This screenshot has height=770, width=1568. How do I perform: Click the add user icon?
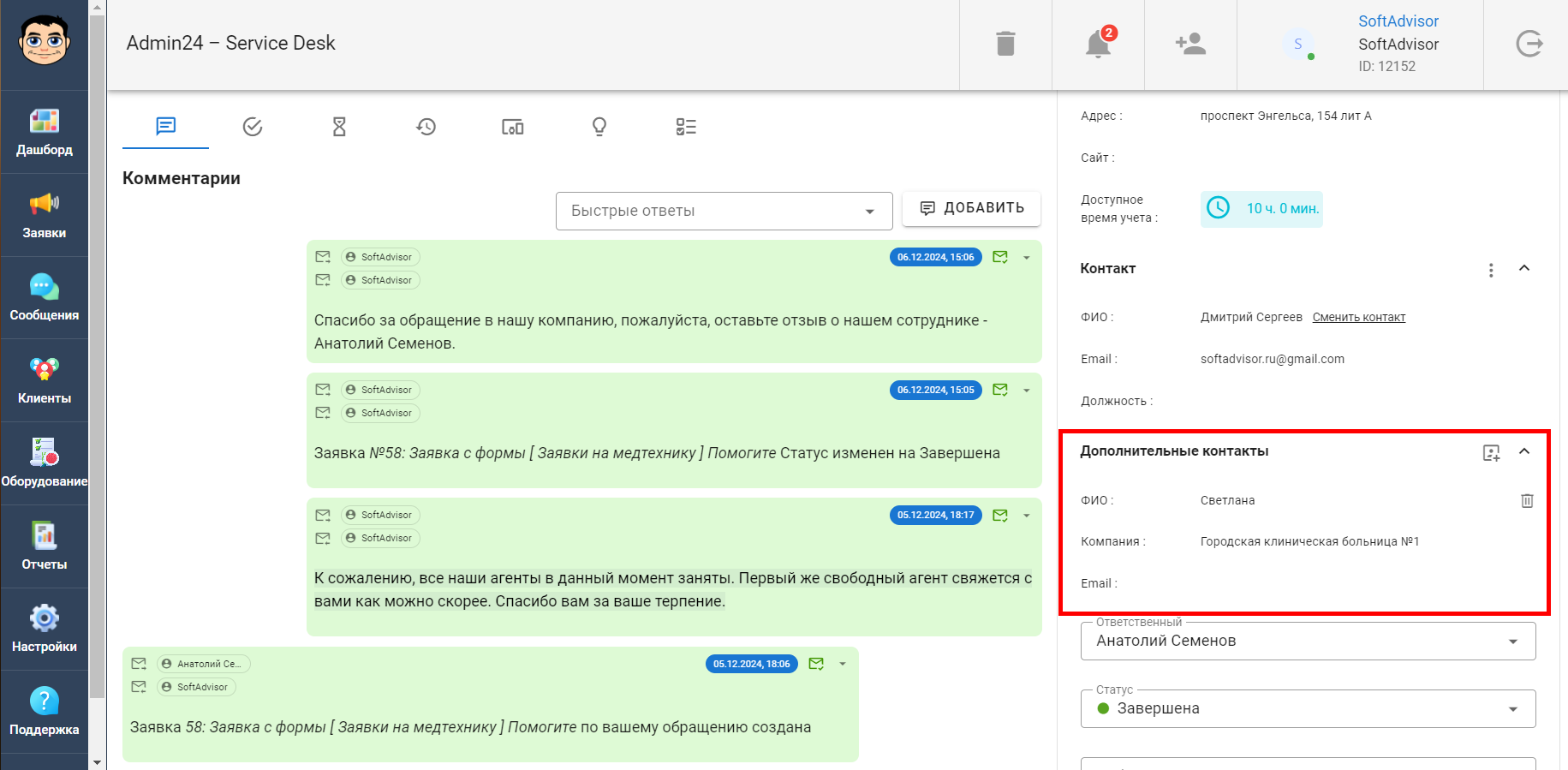[x=1190, y=44]
